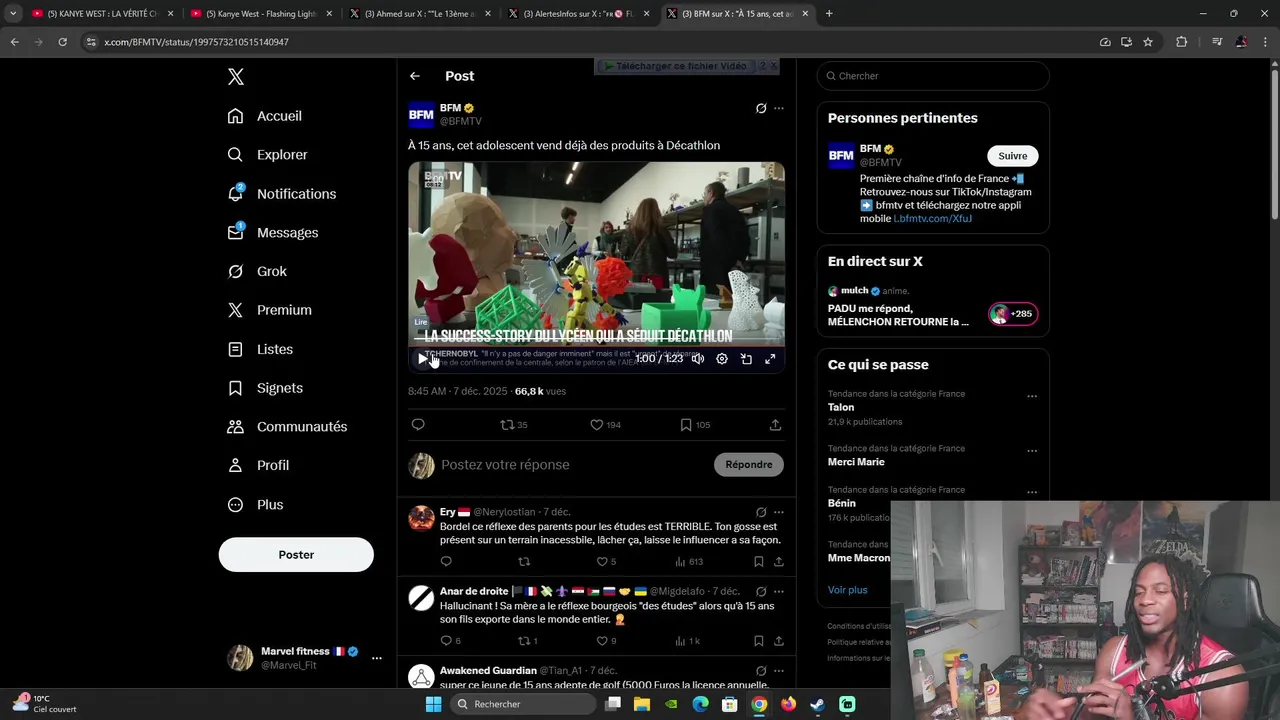Open options for the Merci Marie trend
1280x720 pixels.
pos(1032,451)
